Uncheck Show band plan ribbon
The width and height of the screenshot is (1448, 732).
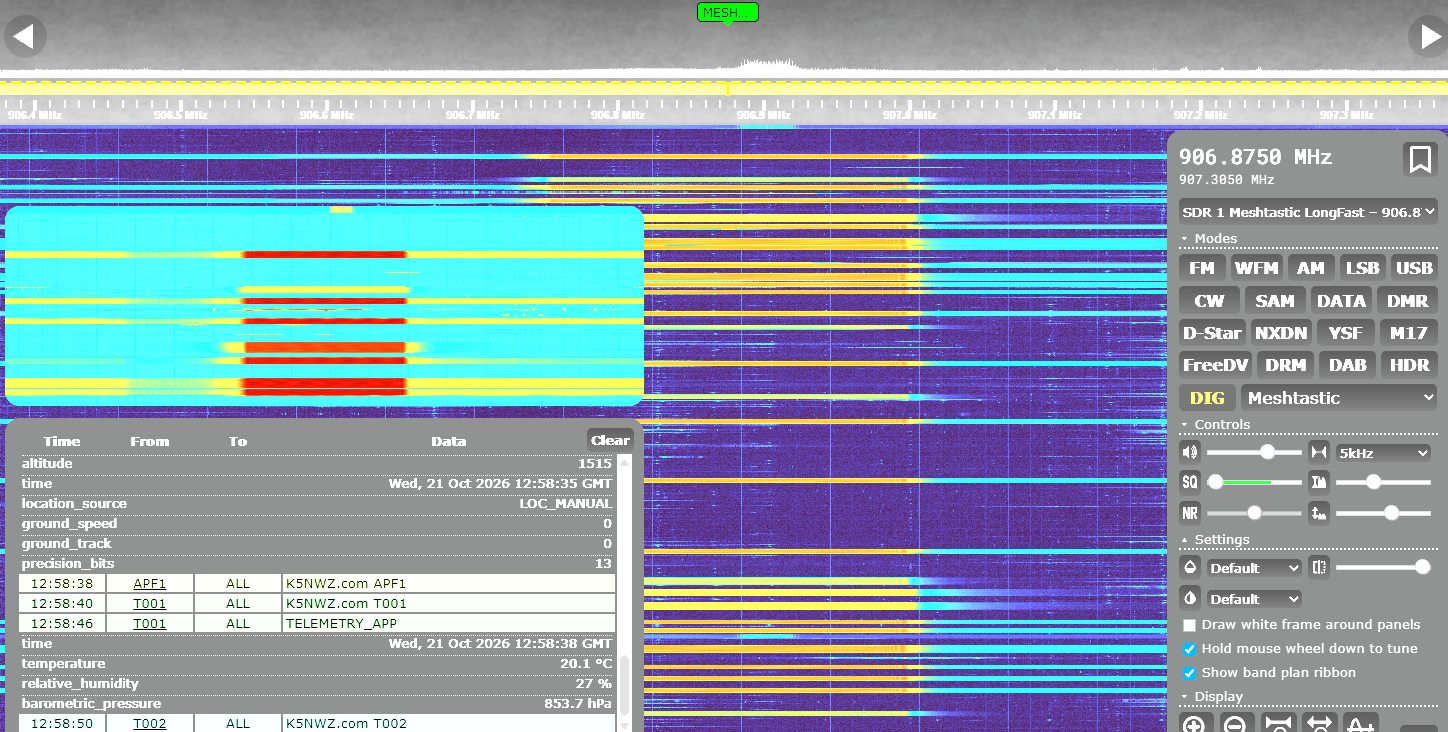tap(1189, 673)
